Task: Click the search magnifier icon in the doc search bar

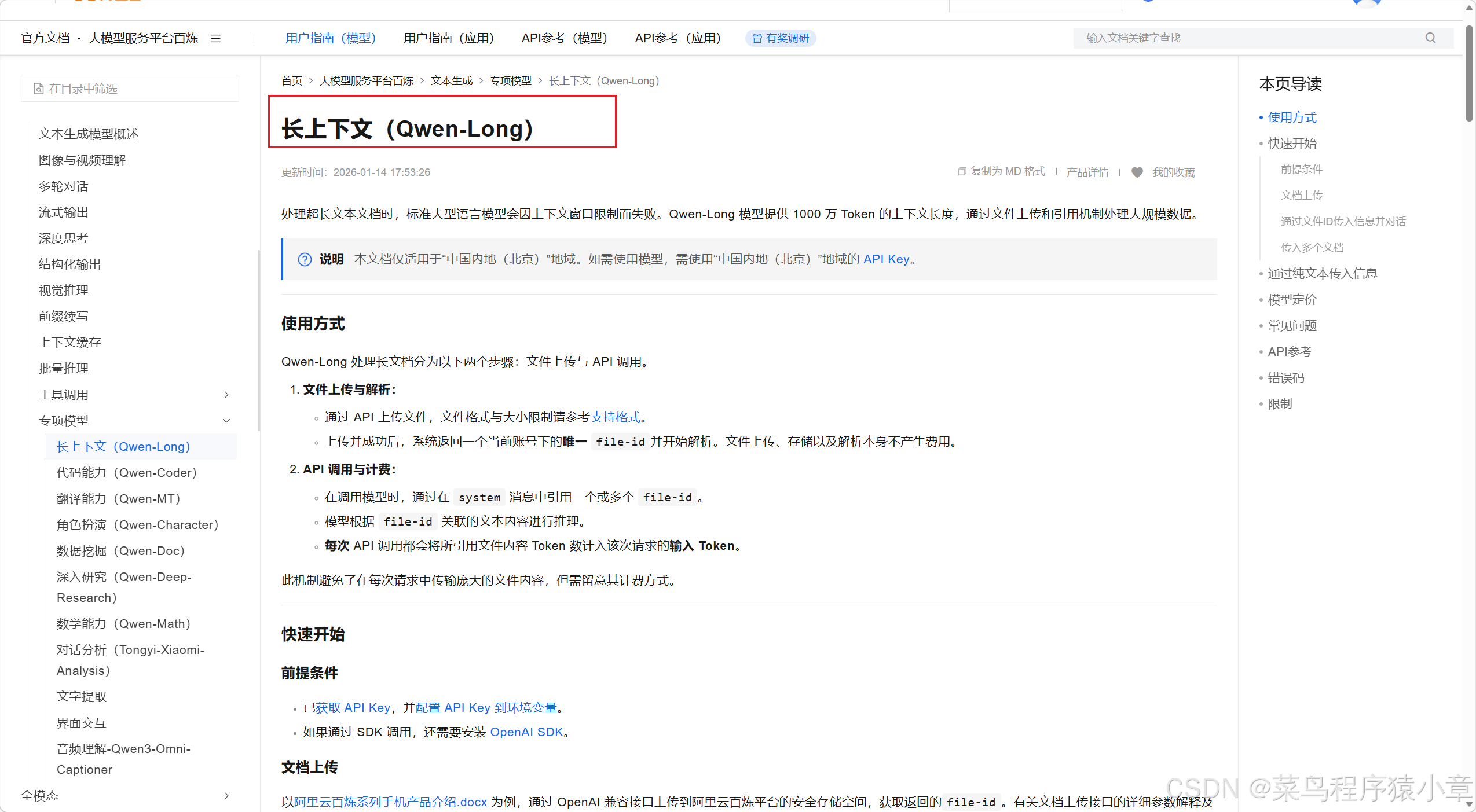Action: point(1430,38)
